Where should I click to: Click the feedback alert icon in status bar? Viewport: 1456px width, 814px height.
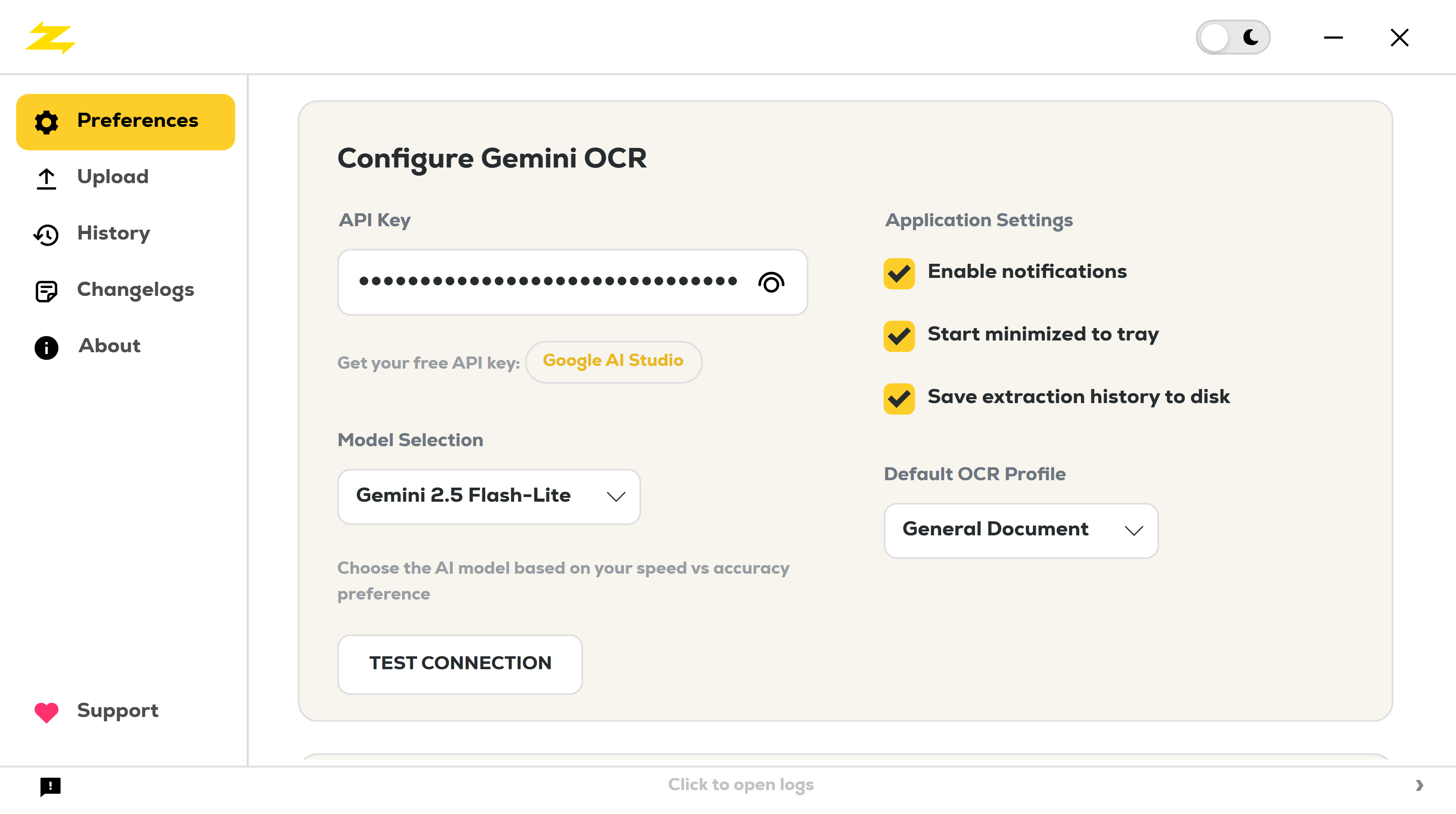coord(50,786)
